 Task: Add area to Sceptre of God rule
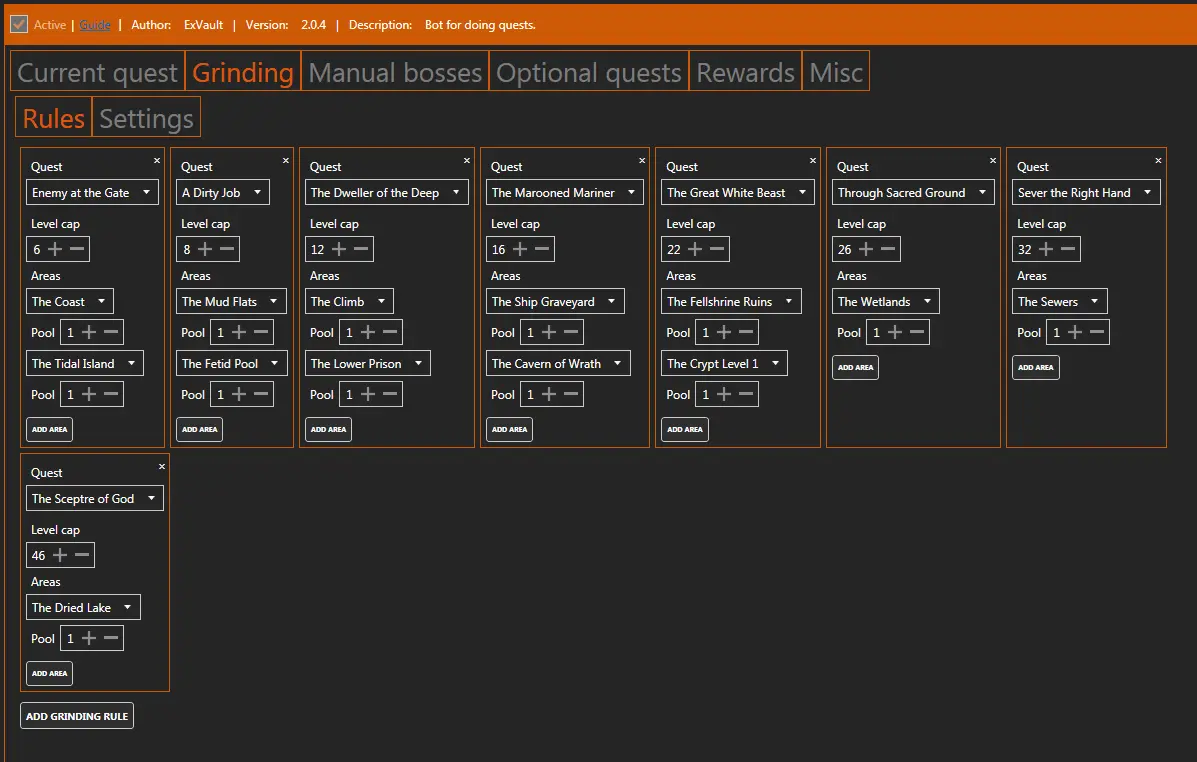pos(50,673)
